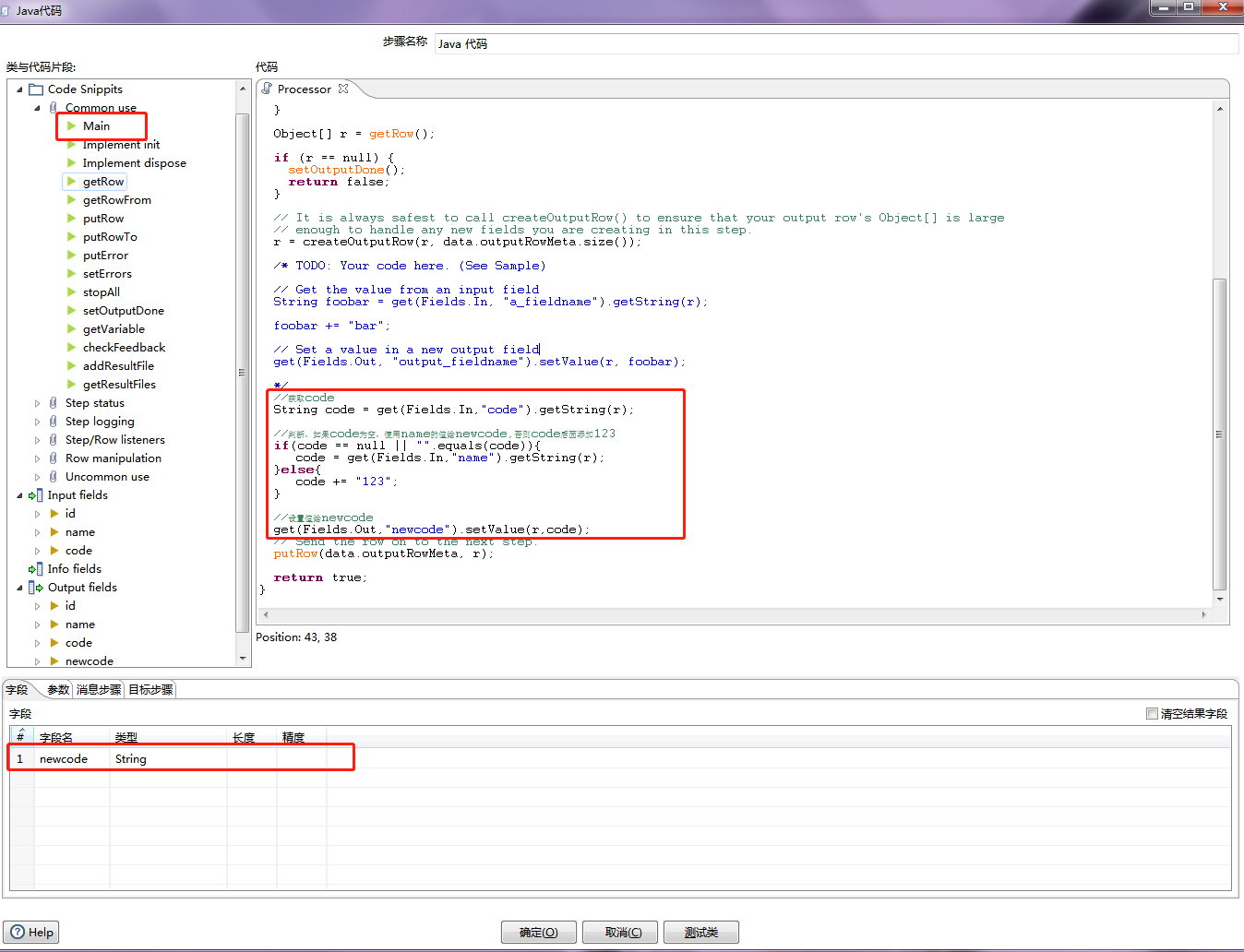
Task: Click the arrow icon beside checkFeedback
Action: (72, 348)
